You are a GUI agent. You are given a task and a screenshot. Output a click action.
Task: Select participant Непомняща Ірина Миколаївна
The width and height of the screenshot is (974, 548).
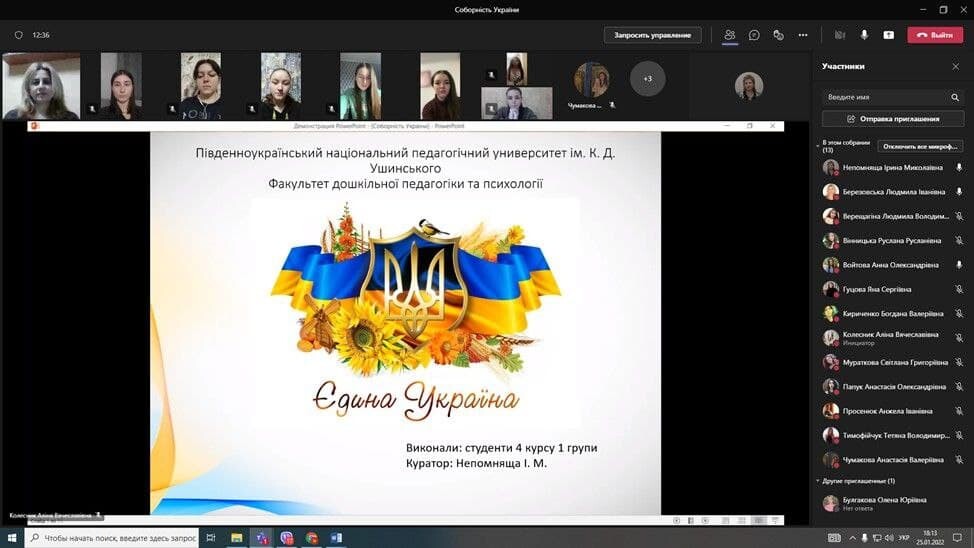[x=892, y=168]
